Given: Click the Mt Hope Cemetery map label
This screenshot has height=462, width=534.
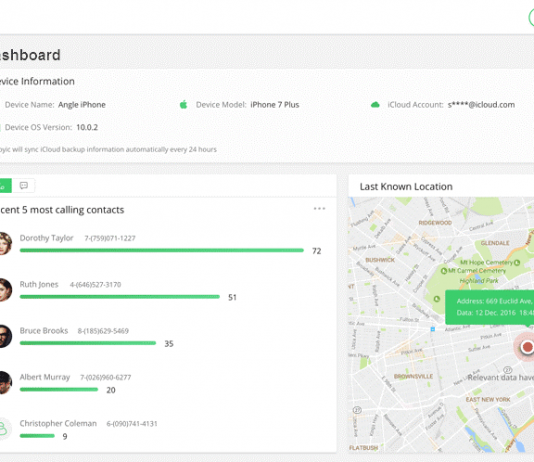Looking at the screenshot, I should point(486,262).
